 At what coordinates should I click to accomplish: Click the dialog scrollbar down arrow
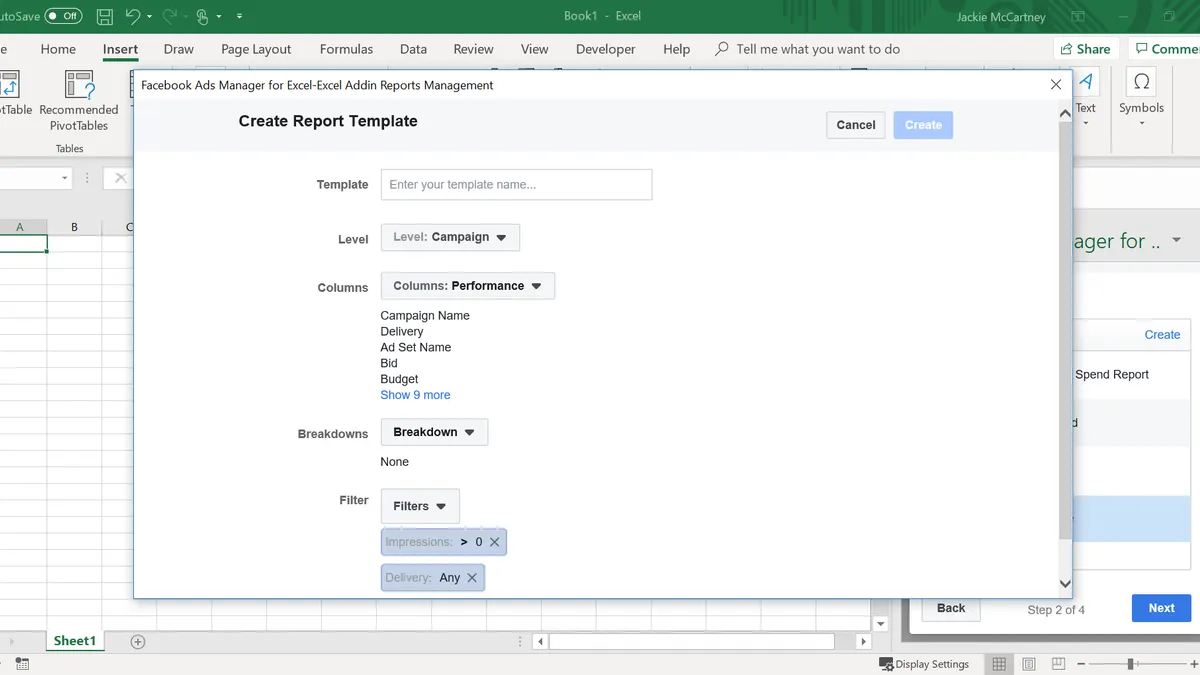coord(1064,584)
